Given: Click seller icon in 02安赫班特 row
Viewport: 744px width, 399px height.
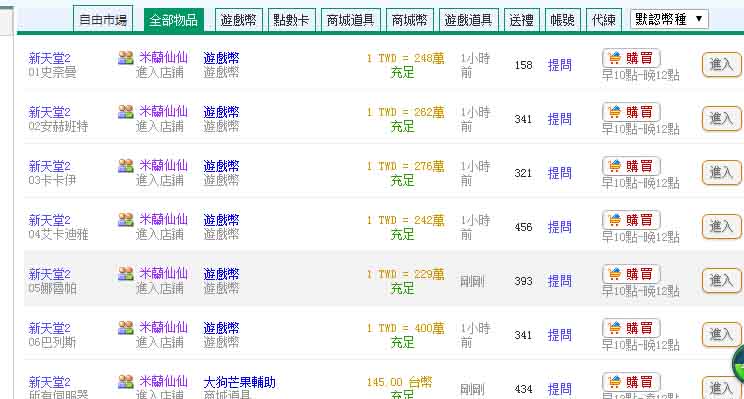Looking at the screenshot, I should coord(126,112).
